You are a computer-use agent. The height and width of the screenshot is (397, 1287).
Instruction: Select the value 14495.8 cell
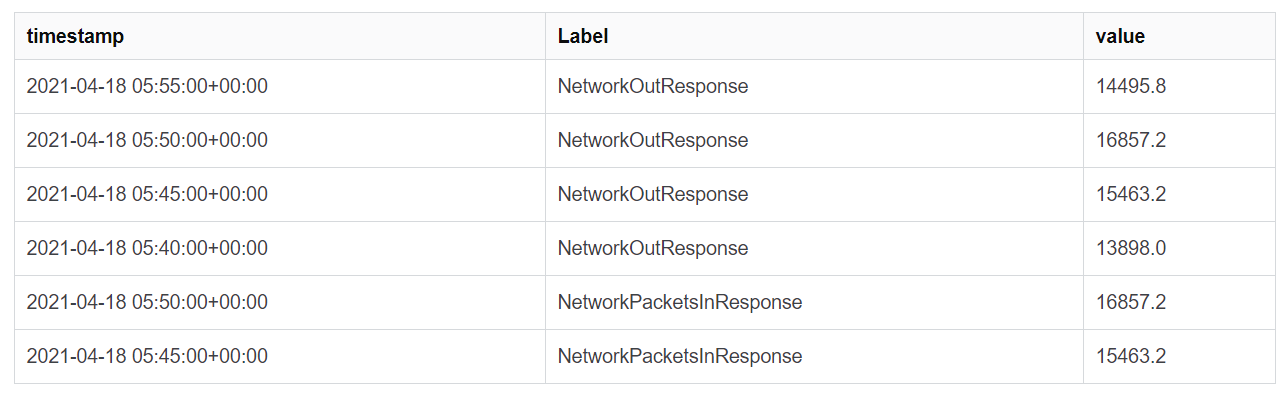(1180, 86)
